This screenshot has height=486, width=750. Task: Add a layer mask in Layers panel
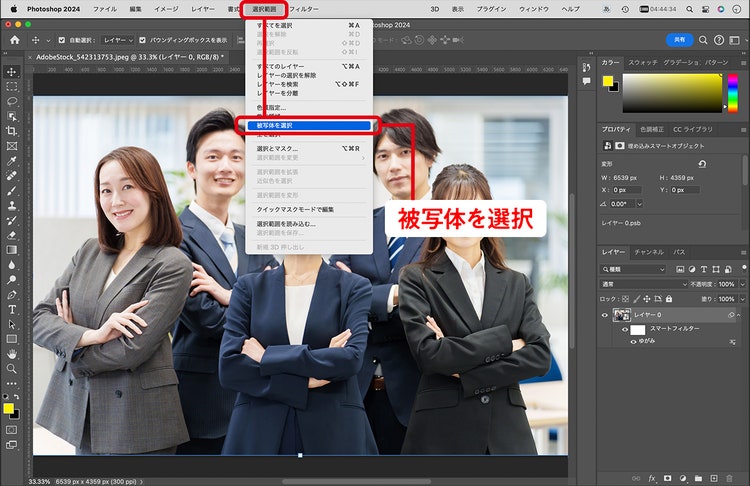pyautogui.click(x=667, y=478)
